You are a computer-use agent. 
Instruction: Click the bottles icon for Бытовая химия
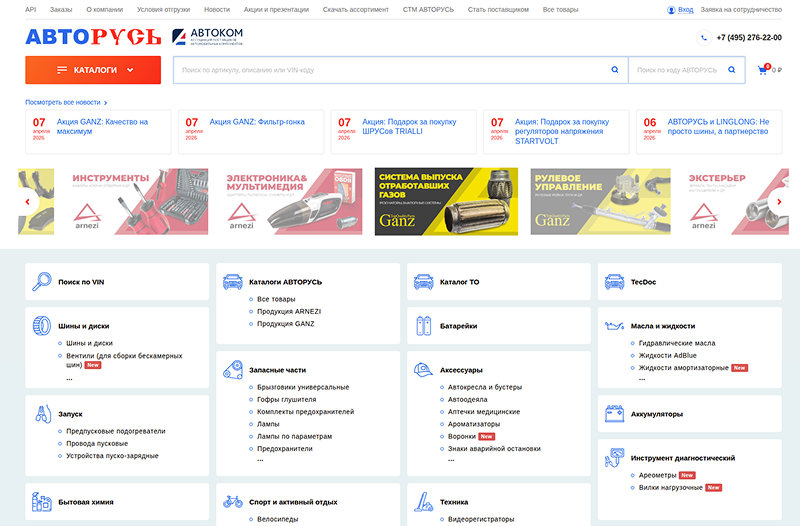click(x=42, y=502)
